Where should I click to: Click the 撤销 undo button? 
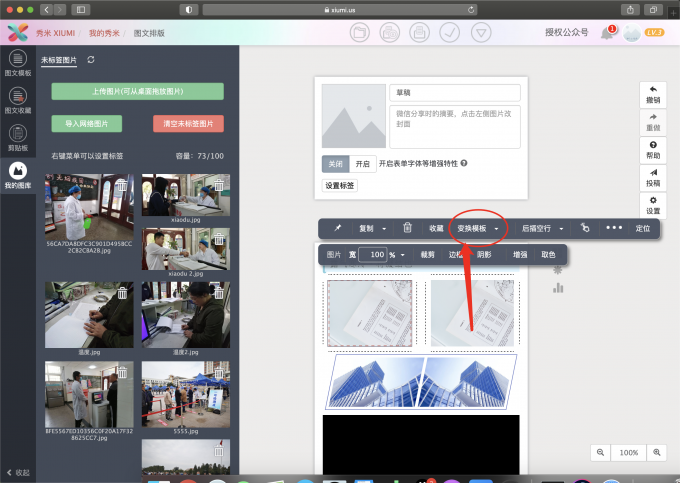click(653, 95)
